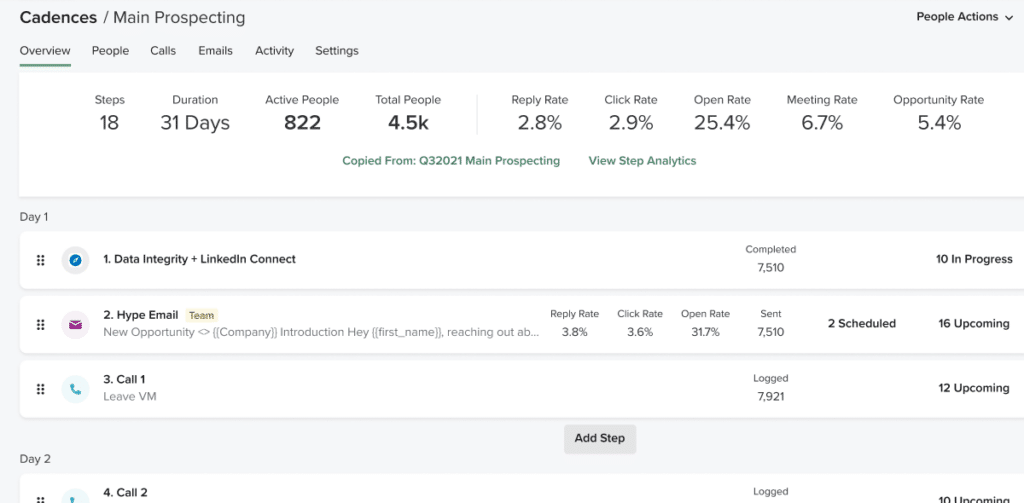1024x503 pixels.
Task: Grab the drag handle for Call 1 step
Action: [40, 389]
